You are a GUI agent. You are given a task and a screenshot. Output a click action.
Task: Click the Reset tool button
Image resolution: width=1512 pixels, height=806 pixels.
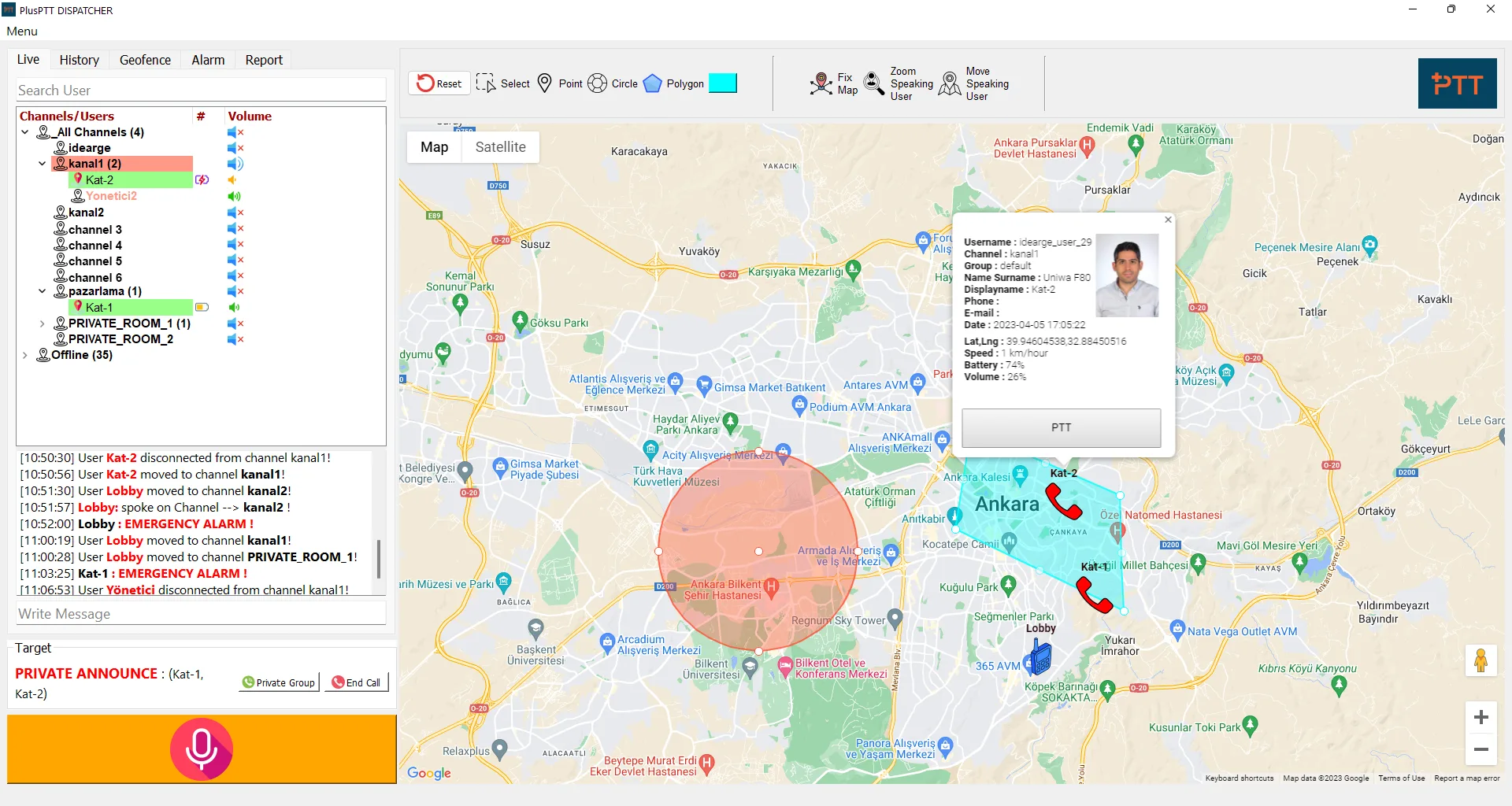click(439, 83)
